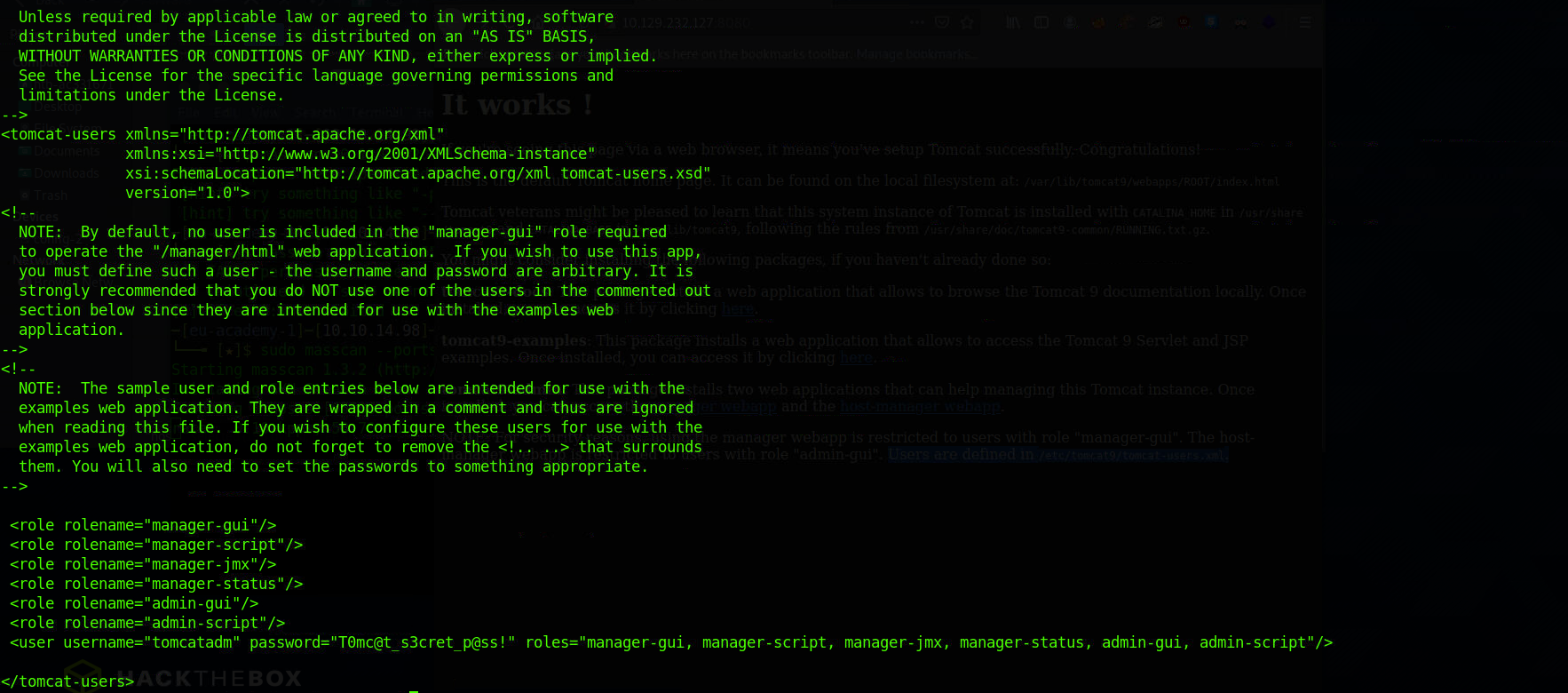Show Firefox sidebars icon
The height and width of the screenshot is (693, 1568).
point(1041,22)
